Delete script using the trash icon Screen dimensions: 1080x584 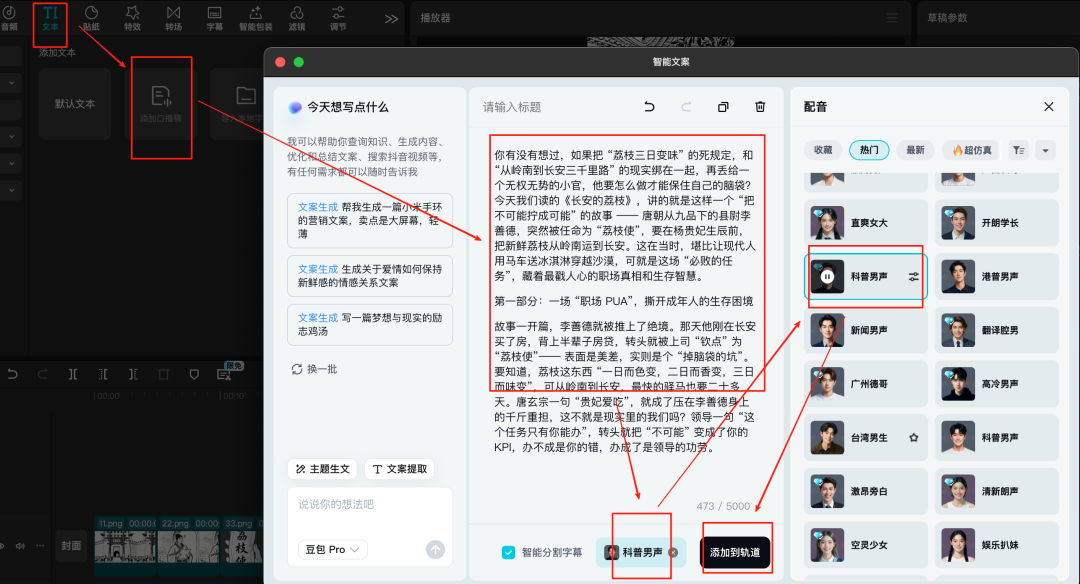(x=760, y=107)
